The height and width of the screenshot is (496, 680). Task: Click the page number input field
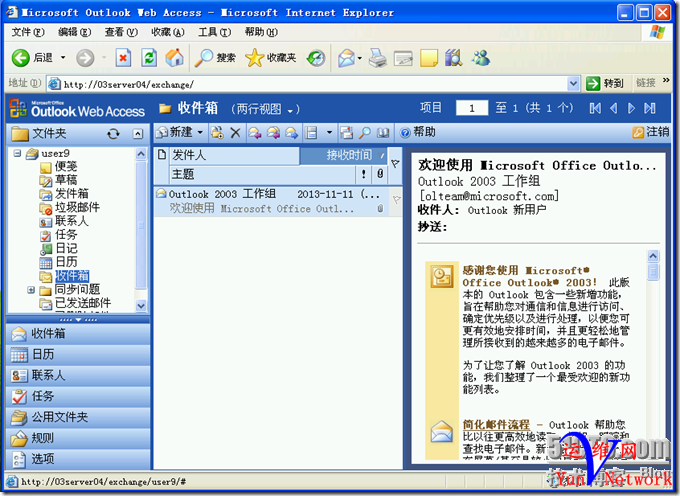pos(472,108)
